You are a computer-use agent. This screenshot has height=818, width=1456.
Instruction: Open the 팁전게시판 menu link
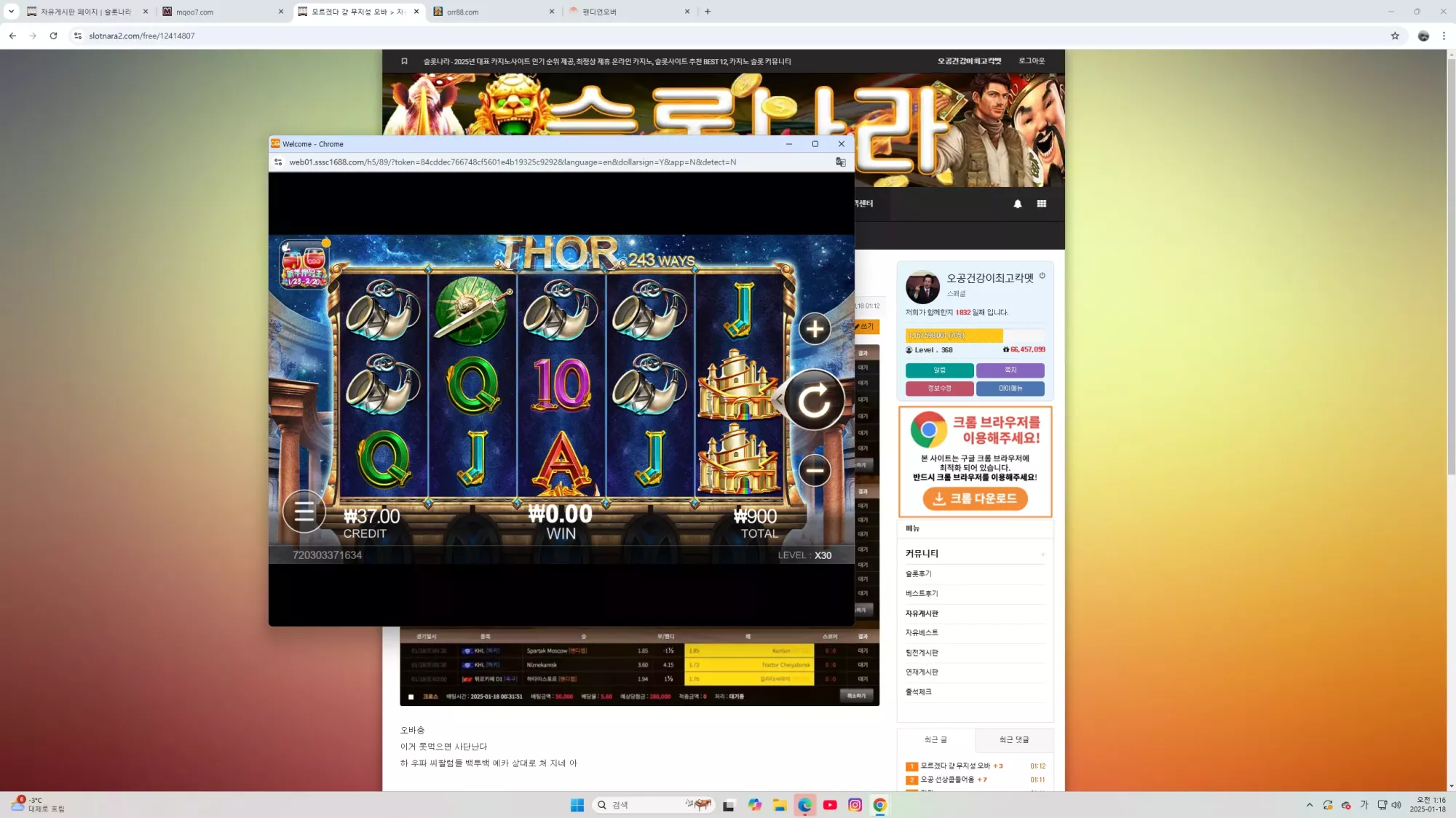coord(922,653)
